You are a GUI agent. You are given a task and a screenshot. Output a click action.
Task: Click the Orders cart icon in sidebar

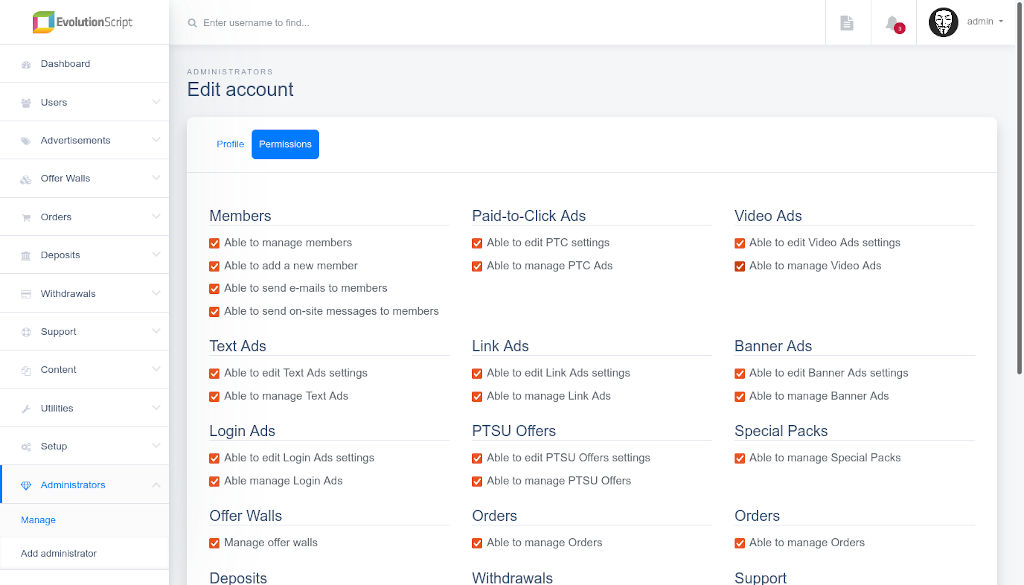pos(26,217)
